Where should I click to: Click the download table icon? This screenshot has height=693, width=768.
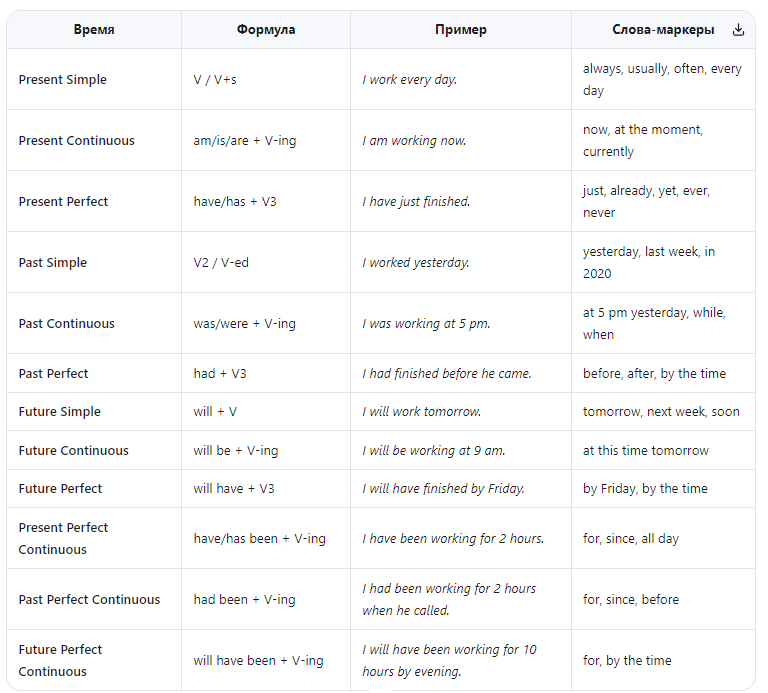738,30
